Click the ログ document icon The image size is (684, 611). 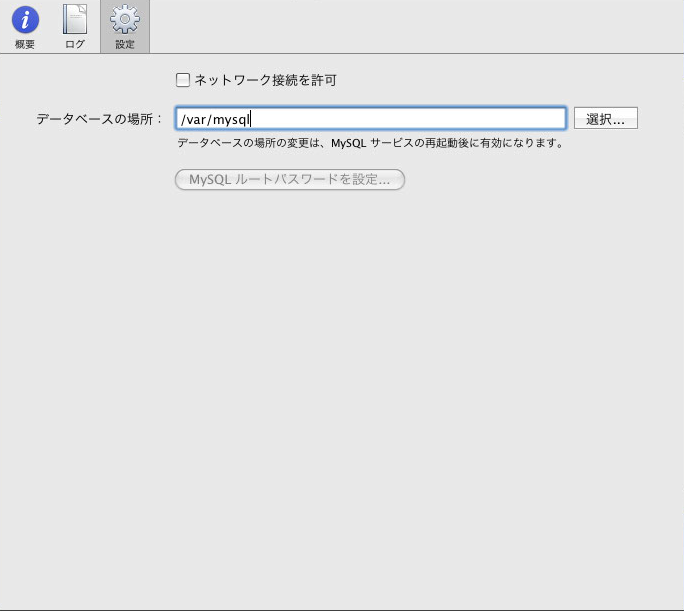click(75, 19)
